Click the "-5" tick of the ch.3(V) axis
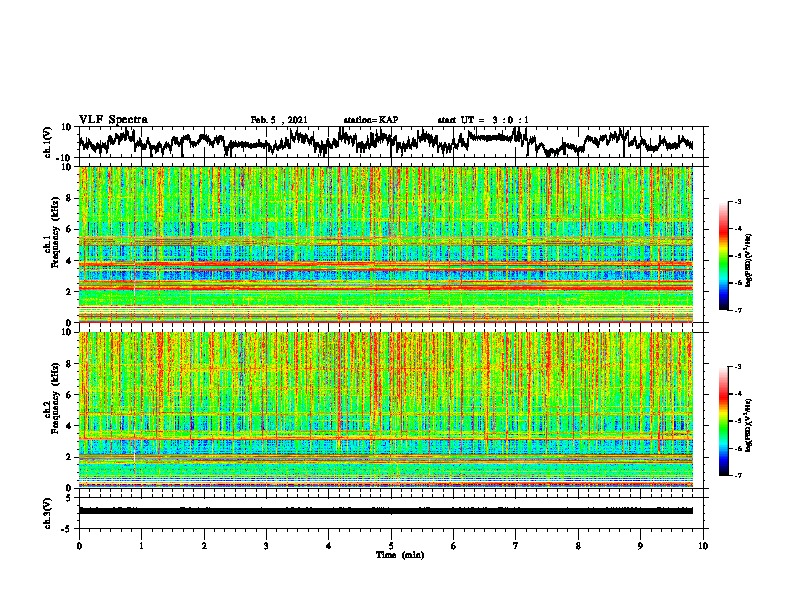Viewport: 792px width, 612px height. point(67,529)
